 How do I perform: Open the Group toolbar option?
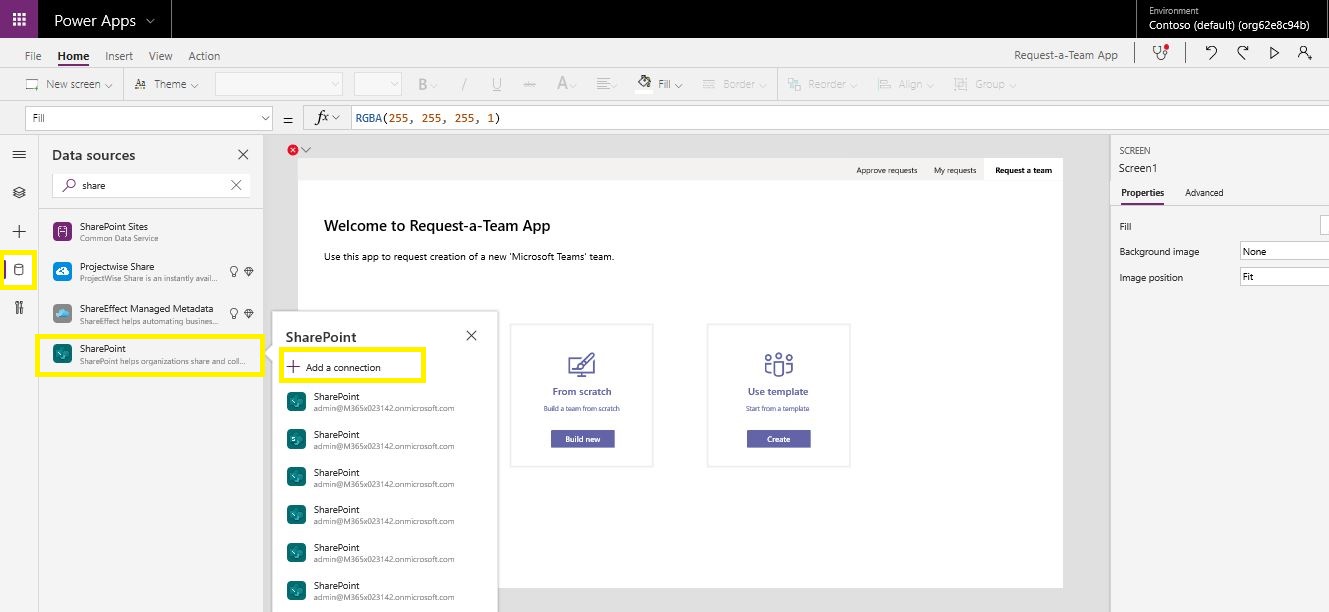[985, 84]
